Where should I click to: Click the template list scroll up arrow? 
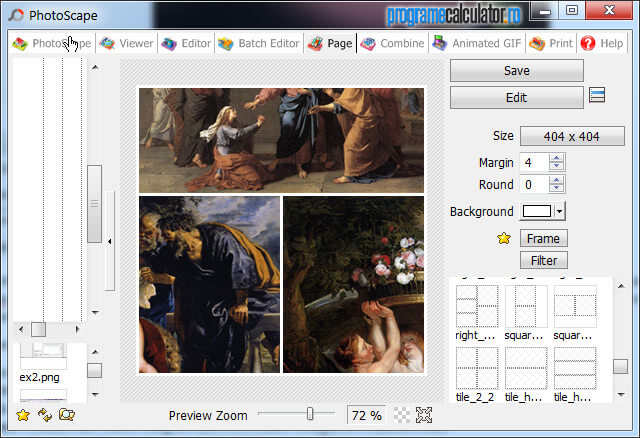pos(621,286)
